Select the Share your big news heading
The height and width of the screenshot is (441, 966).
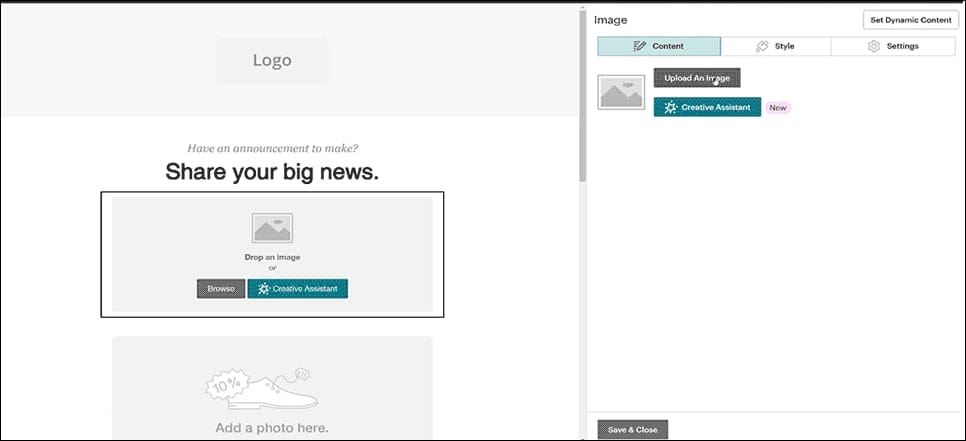pos(272,172)
